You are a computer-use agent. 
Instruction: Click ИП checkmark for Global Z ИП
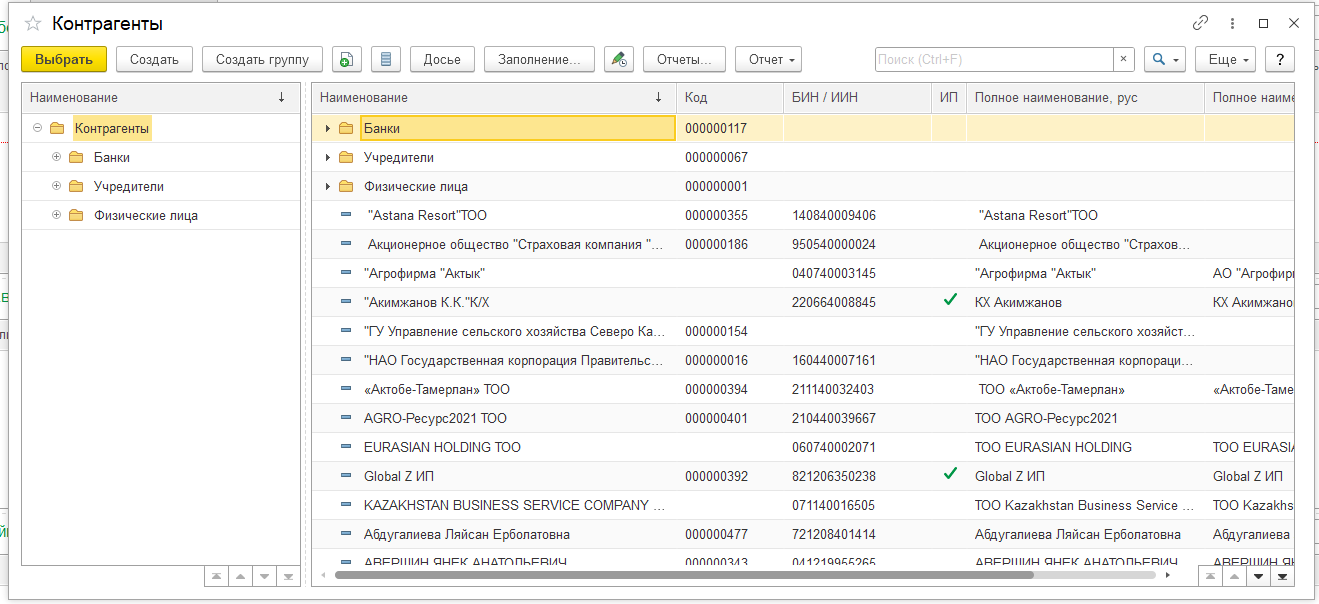point(950,474)
